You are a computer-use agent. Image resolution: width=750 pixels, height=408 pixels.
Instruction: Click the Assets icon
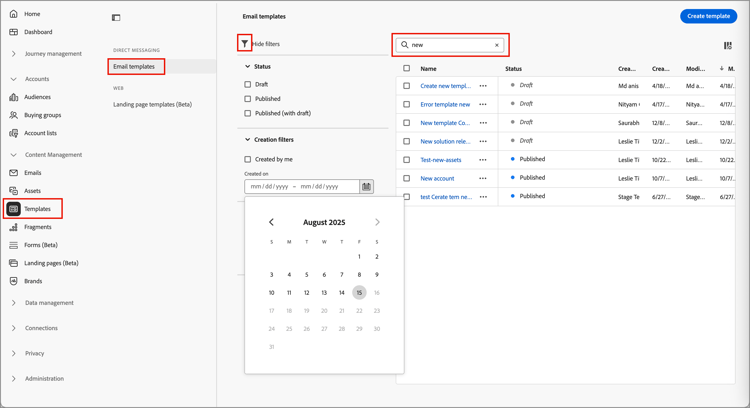[x=13, y=191]
